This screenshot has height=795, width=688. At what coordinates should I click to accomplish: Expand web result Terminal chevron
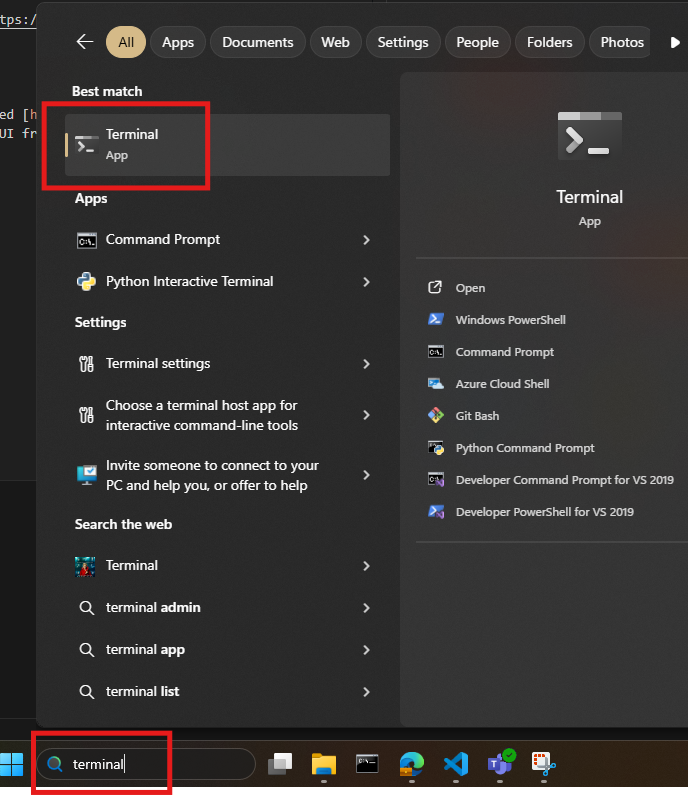point(367,566)
